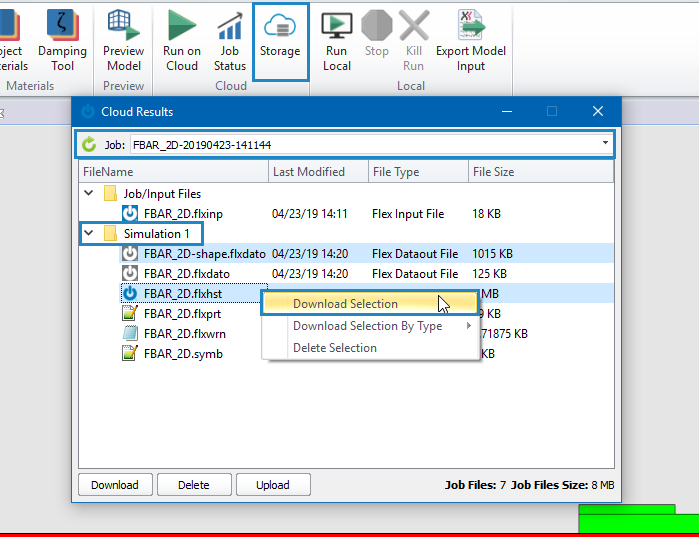699x537 pixels.
Task: Open the cloud Storage icon
Action: point(280,26)
